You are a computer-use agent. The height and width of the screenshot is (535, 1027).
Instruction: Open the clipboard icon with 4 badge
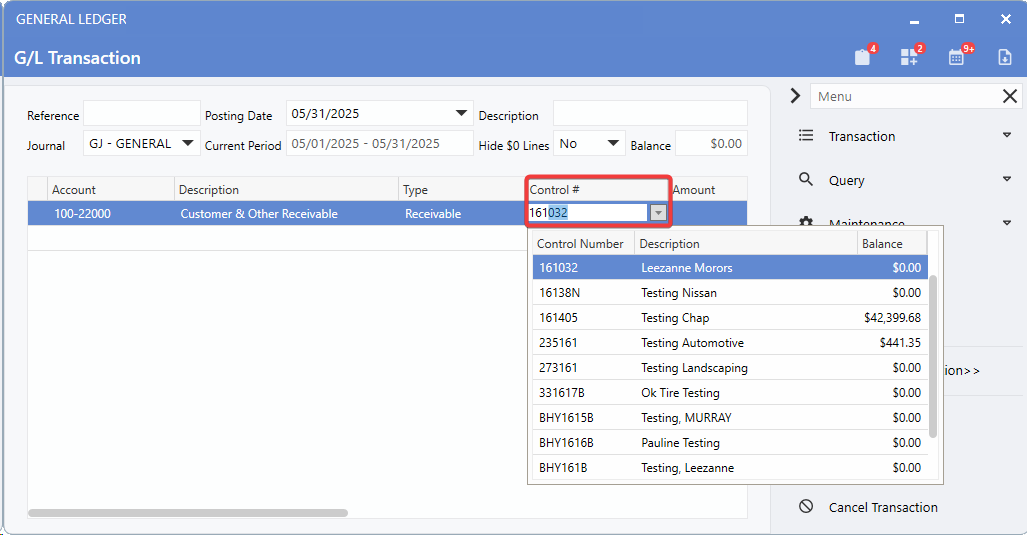coord(862,57)
